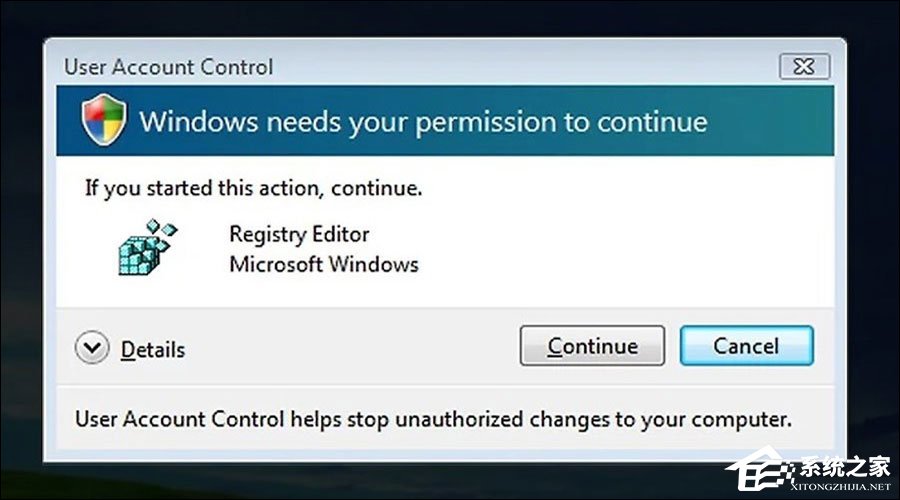This screenshot has height=500, width=900.
Task: Click the colorful UAC security shield icon
Action: [103, 122]
